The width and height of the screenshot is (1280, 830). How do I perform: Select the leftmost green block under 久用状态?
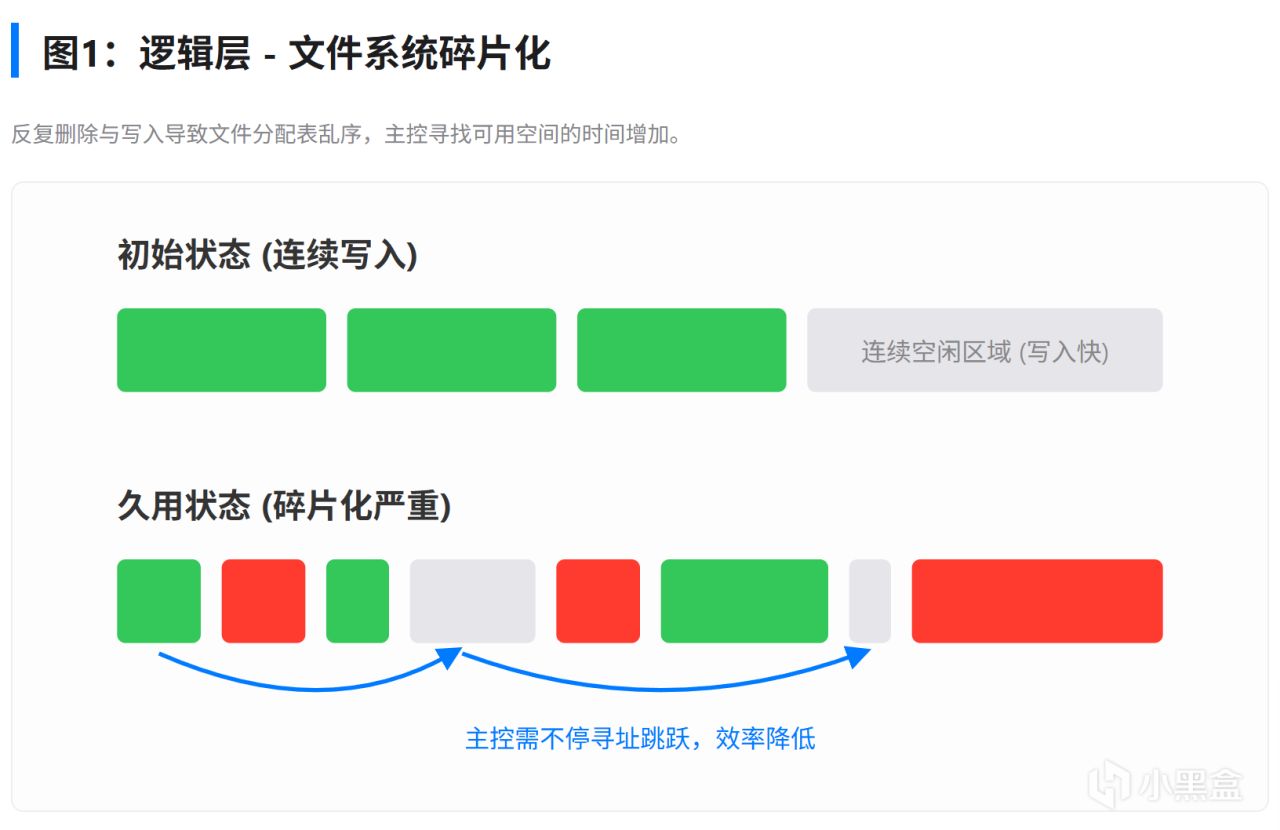click(158, 601)
